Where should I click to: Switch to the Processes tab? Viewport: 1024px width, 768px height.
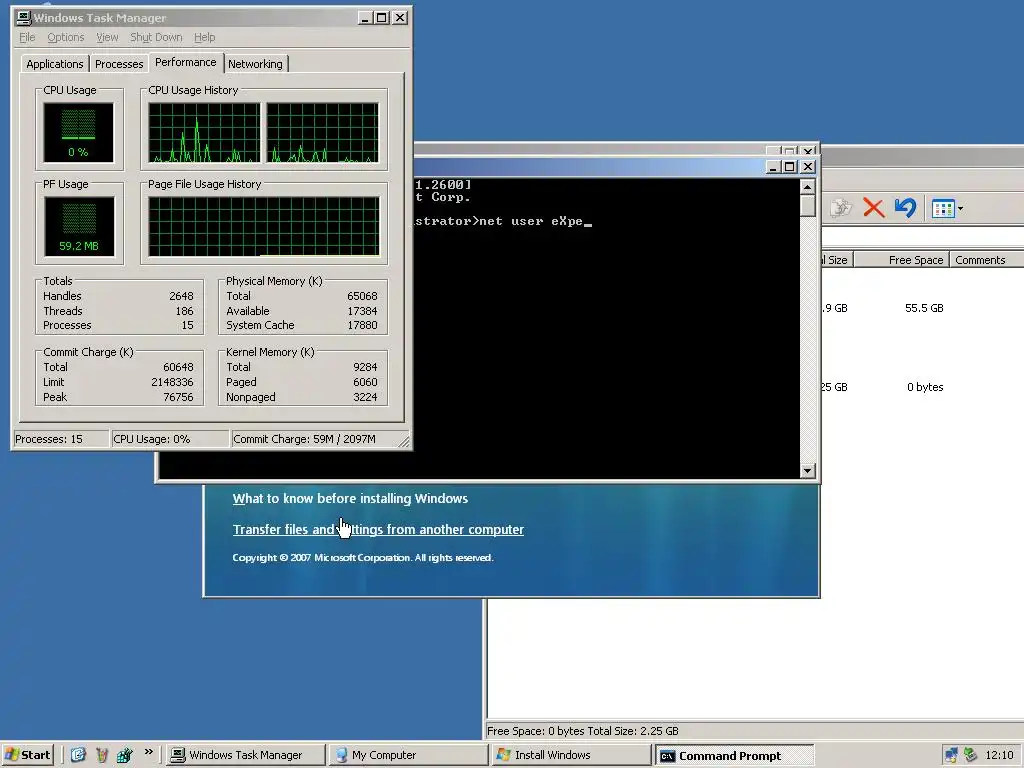tap(119, 64)
